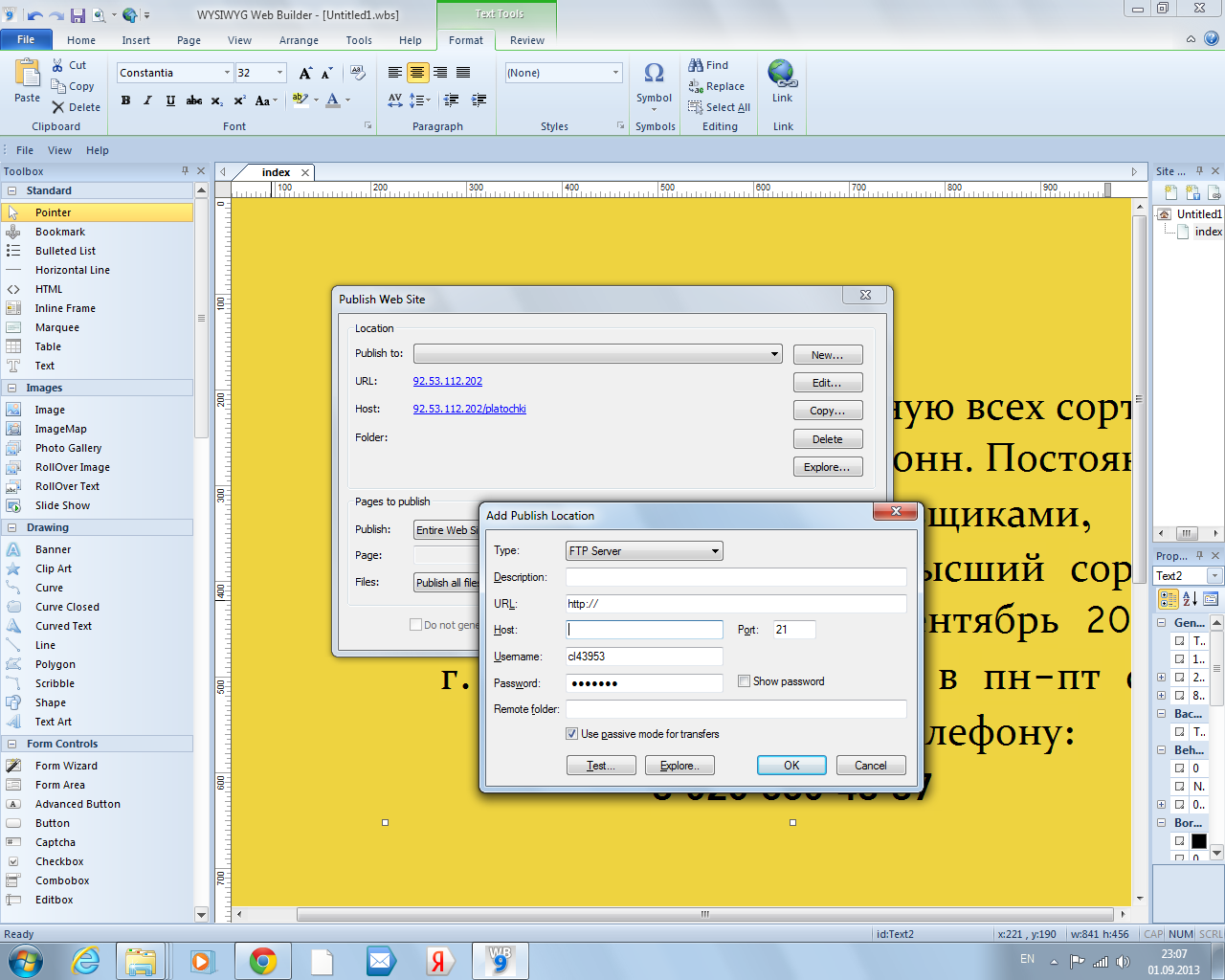Image resolution: width=1225 pixels, height=980 pixels.
Task: Select the Form Wizard tool
Action: click(66, 766)
